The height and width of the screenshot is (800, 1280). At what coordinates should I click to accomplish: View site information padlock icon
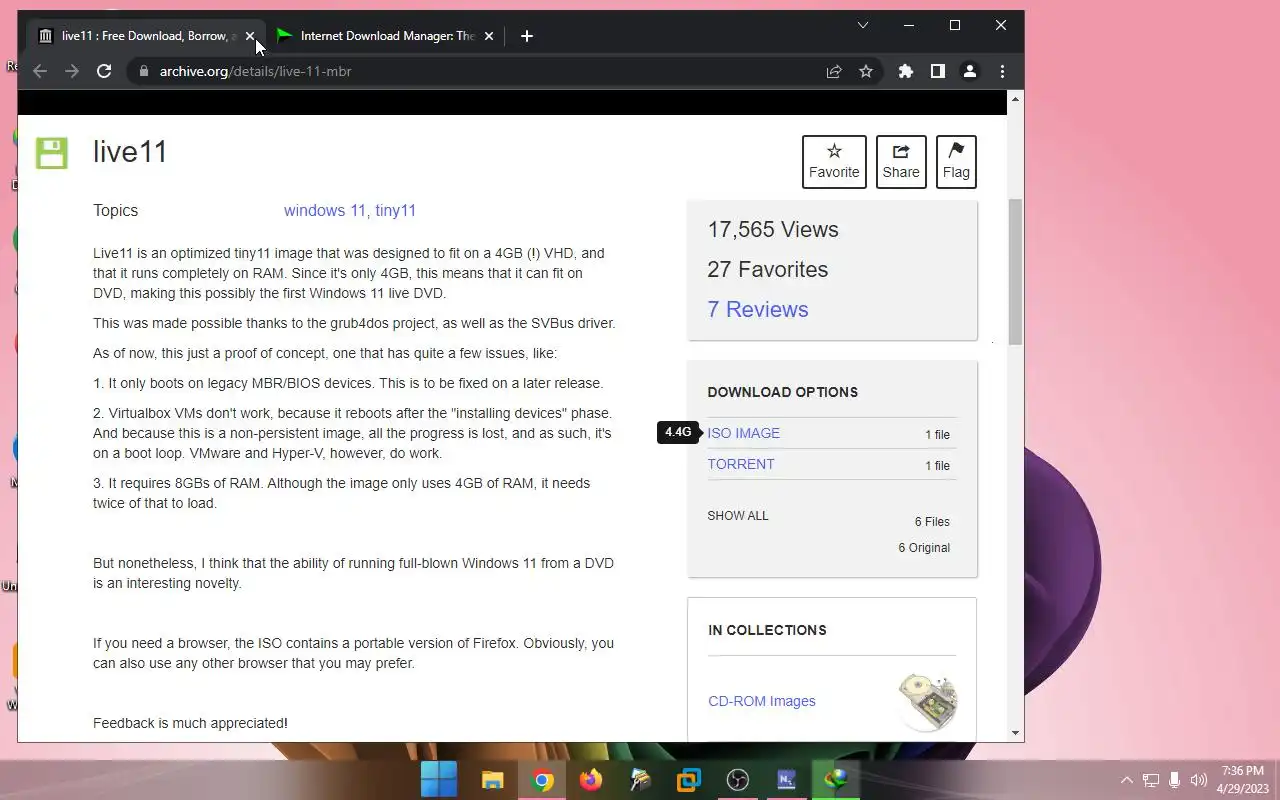click(x=144, y=71)
